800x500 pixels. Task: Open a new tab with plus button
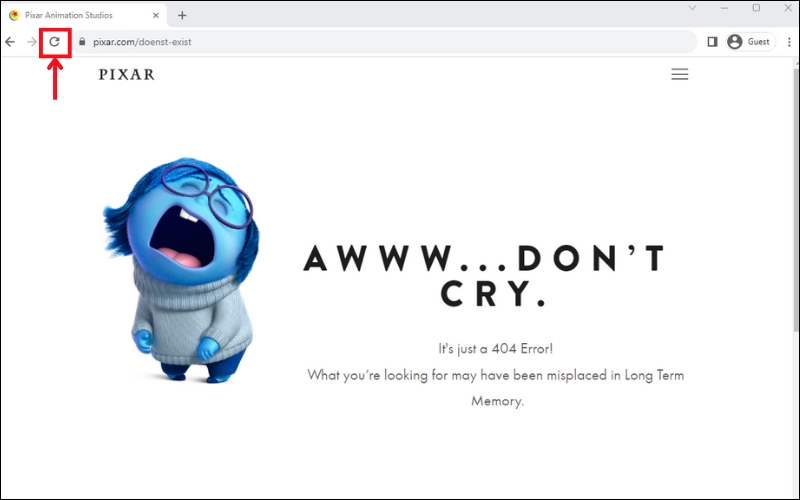point(182,15)
